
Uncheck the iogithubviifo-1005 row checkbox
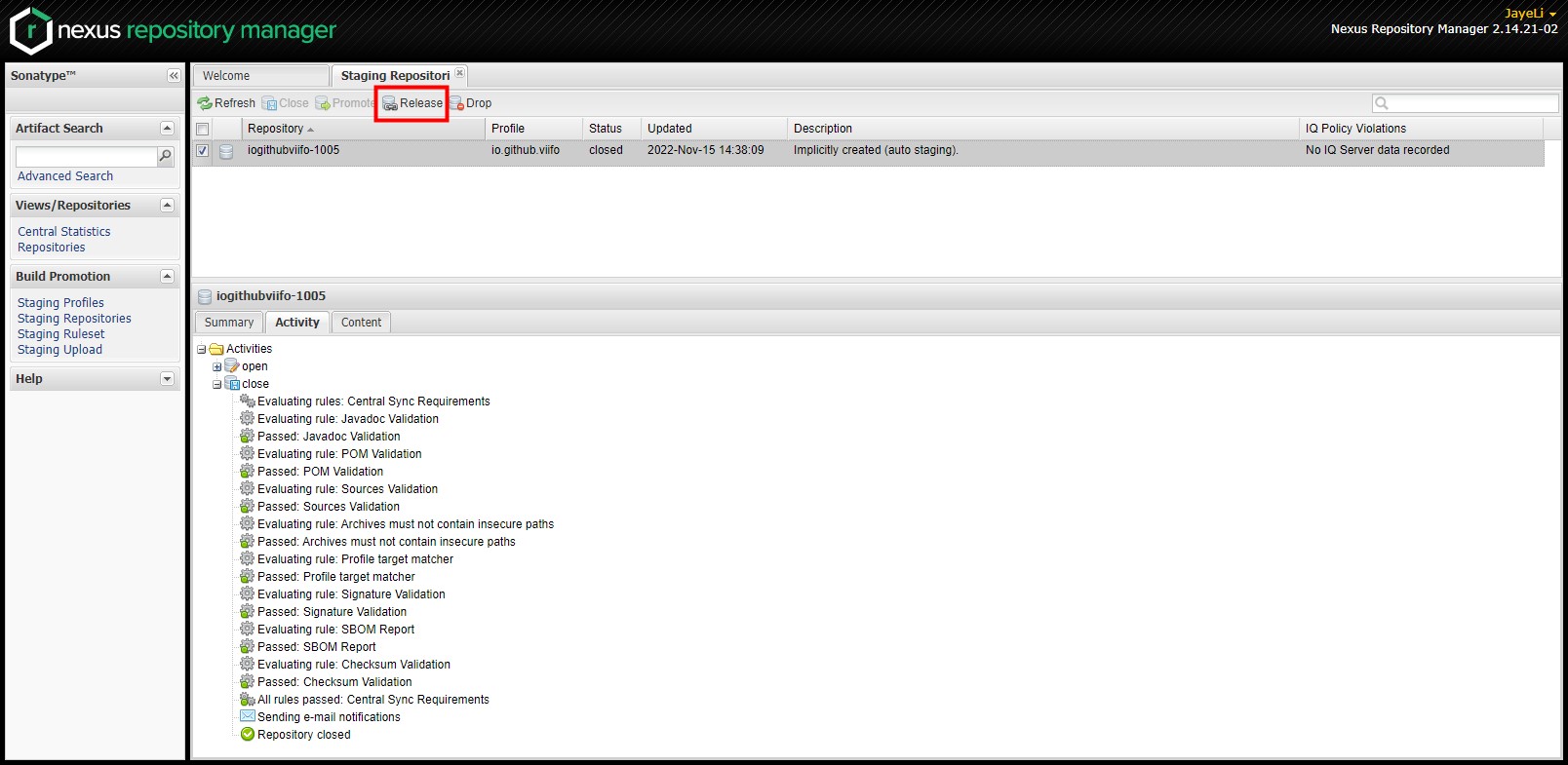pos(203,151)
